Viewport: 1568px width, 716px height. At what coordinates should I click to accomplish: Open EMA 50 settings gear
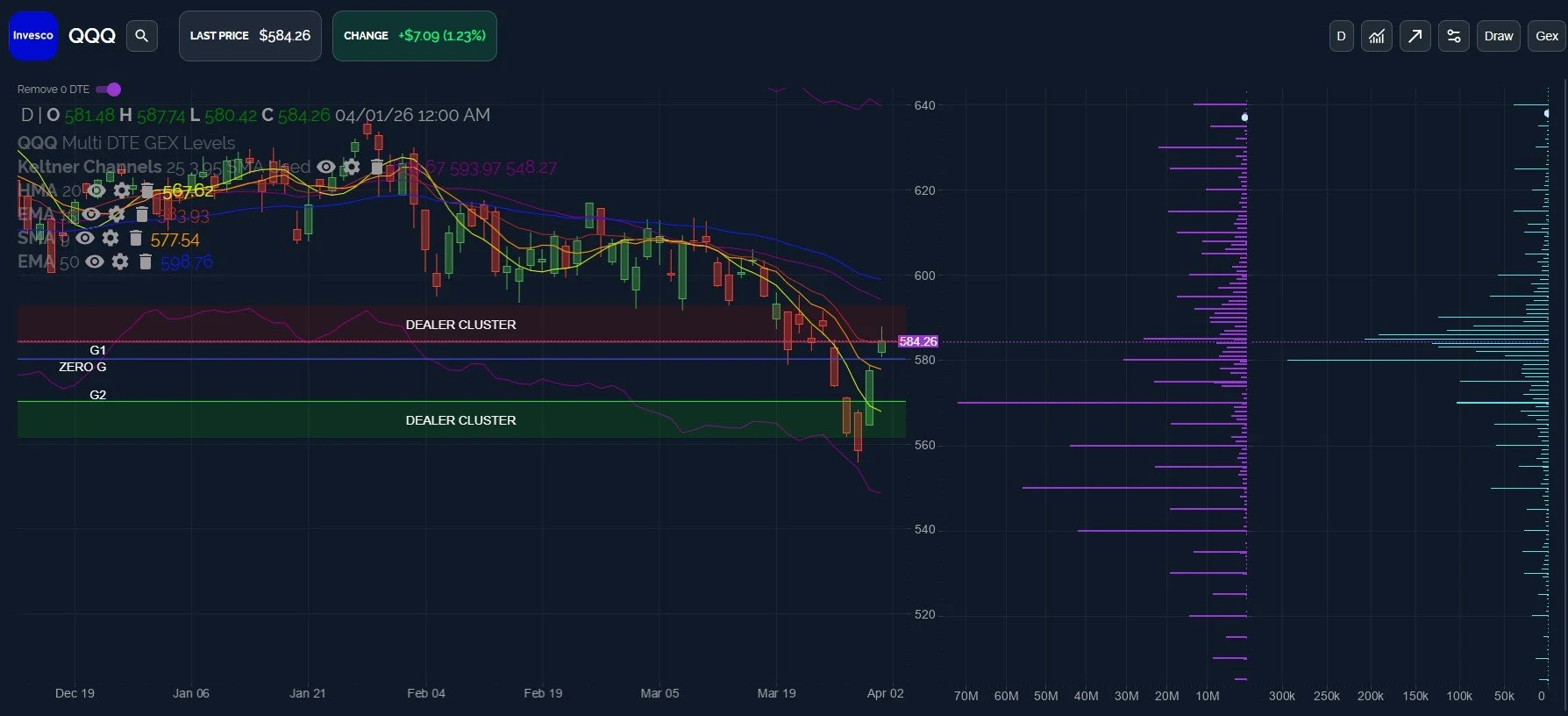(x=120, y=261)
